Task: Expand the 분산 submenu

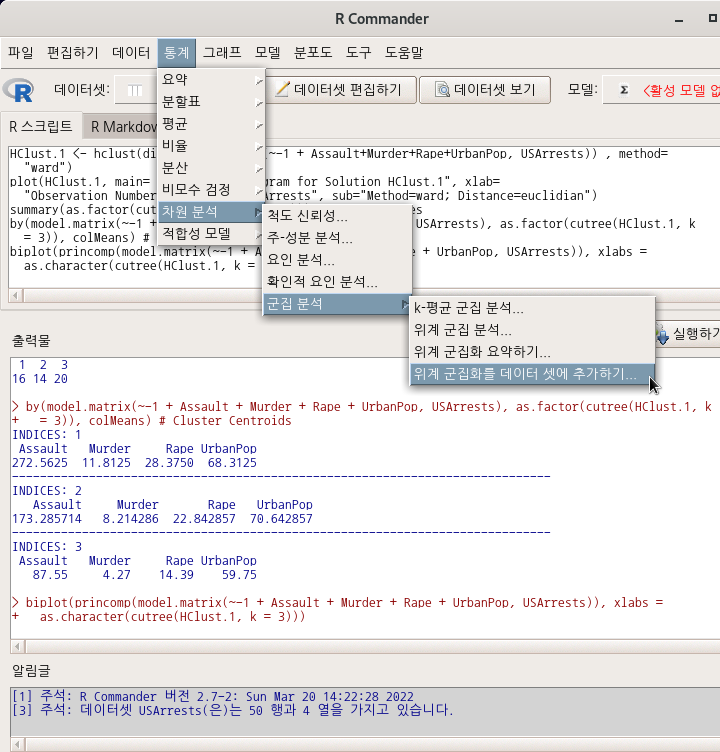Action: click(212, 167)
